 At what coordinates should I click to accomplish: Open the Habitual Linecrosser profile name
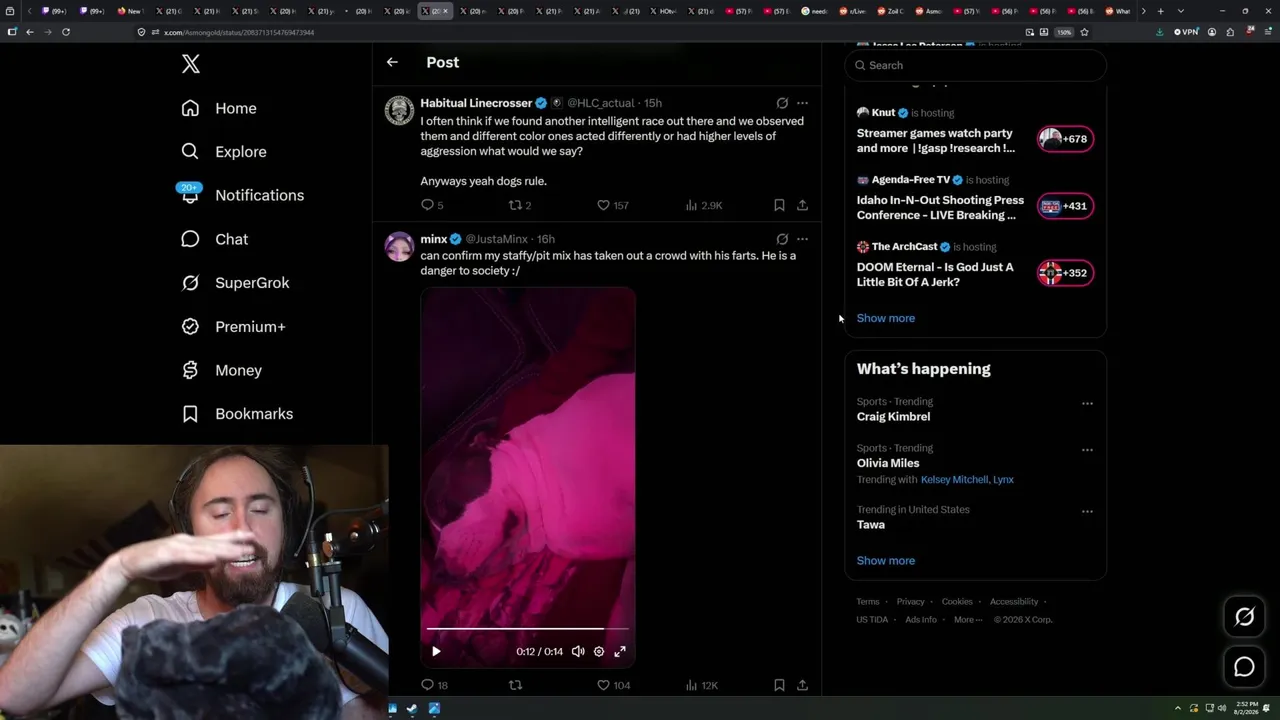click(476, 103)
